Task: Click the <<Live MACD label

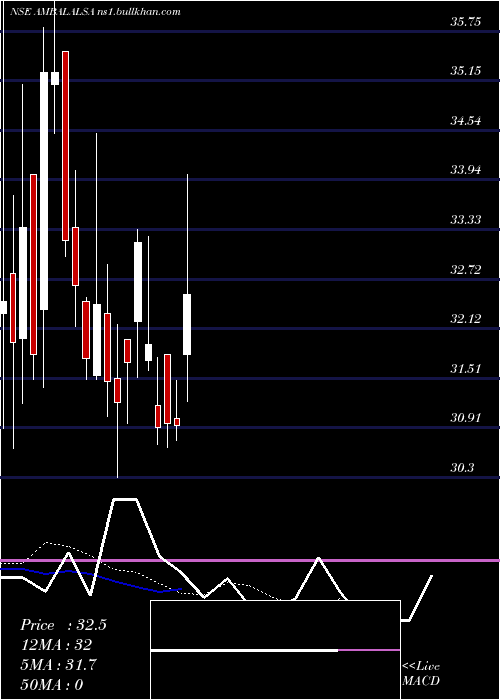Action: pyautogui.click(x=421, y=674)
